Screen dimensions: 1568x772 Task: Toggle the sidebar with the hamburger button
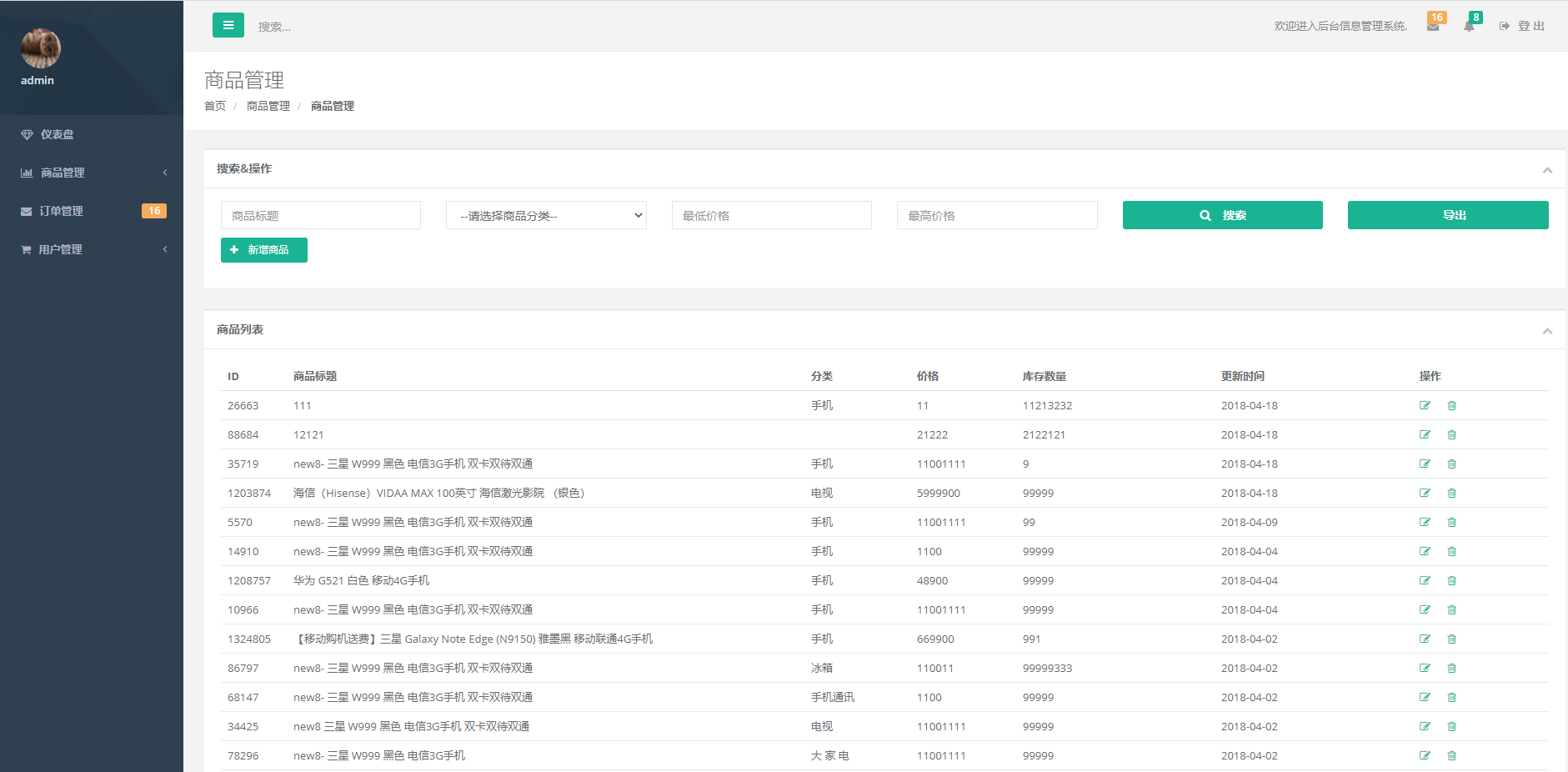[228, 25]
